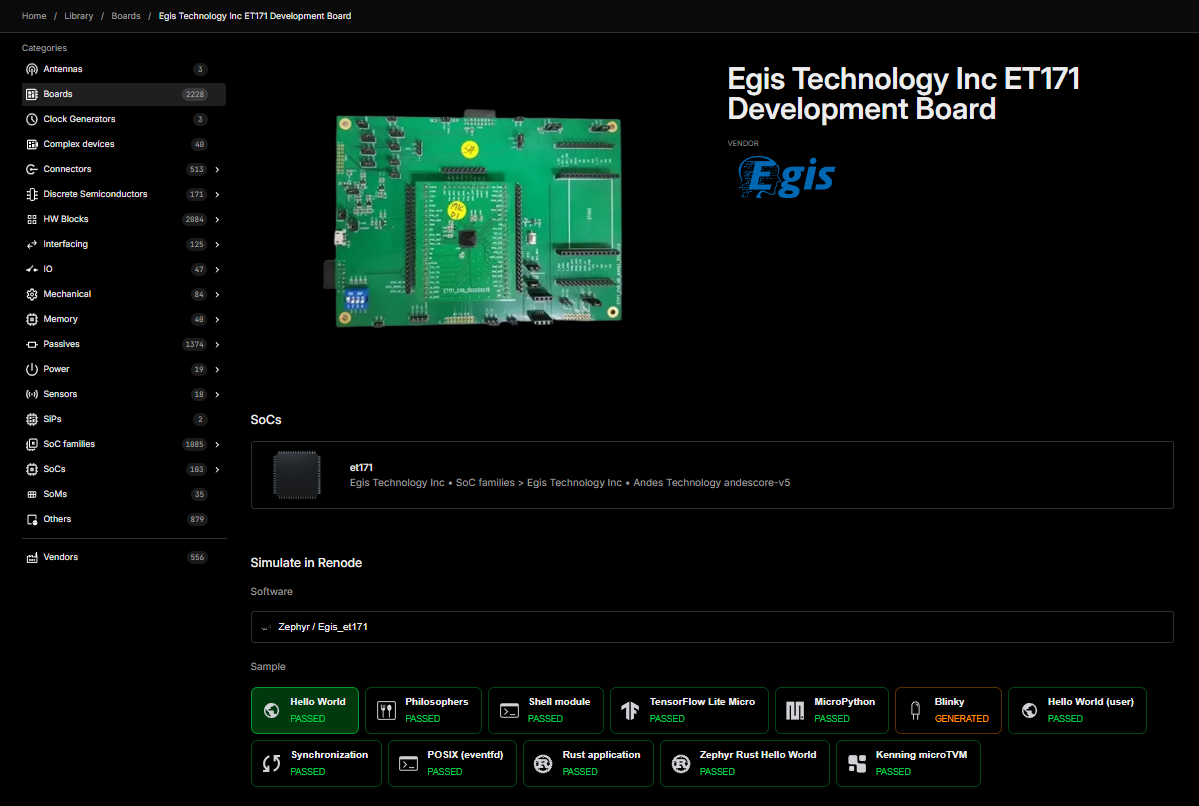Click the Sensors signal icon
The width and height of the screenshot is (1199, 806).
point(31,394)
